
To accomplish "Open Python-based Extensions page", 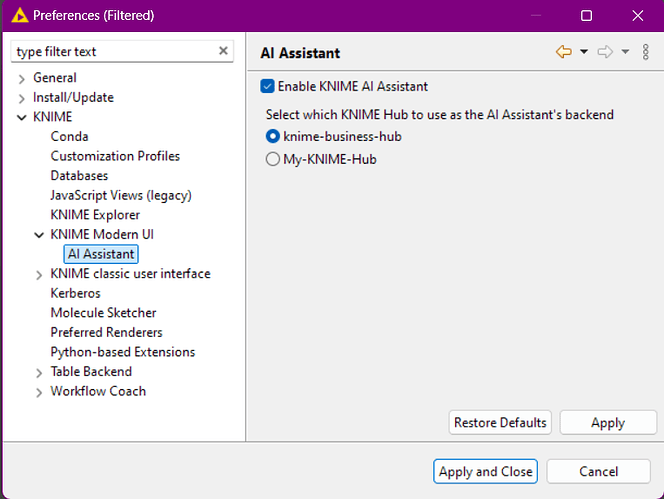I will pos(123,352).
